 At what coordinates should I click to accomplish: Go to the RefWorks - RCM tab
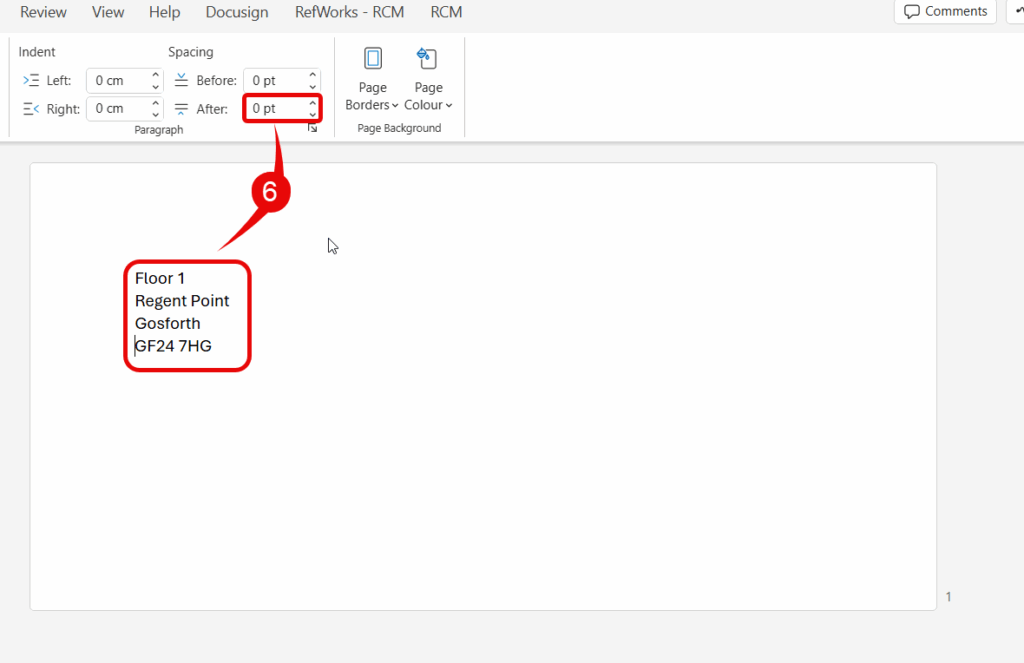349,12
